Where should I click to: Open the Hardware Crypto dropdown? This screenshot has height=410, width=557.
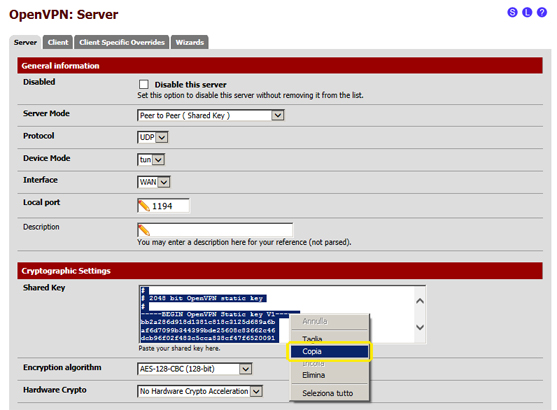200,391
